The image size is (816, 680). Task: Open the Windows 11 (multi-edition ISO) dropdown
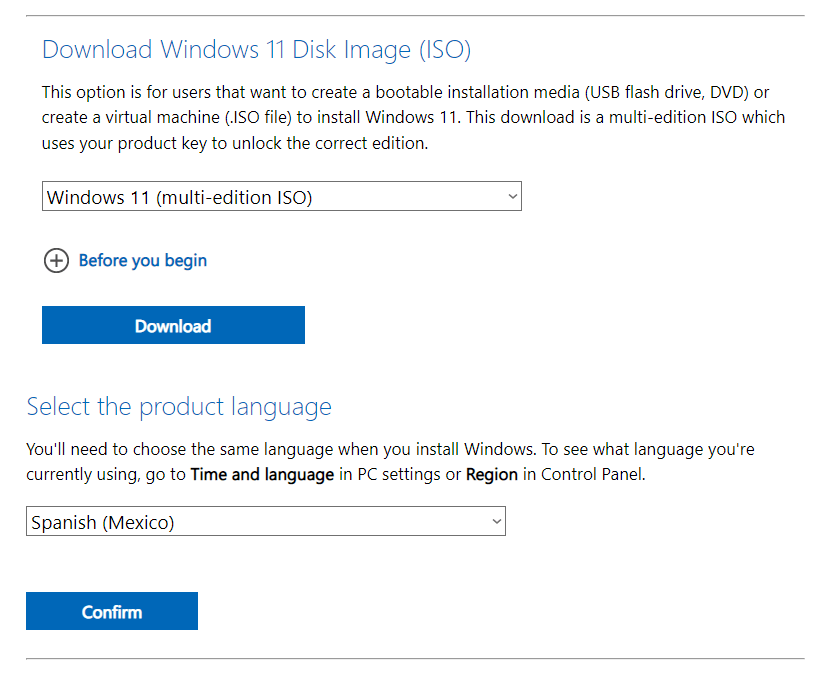(x=282, y=196)
